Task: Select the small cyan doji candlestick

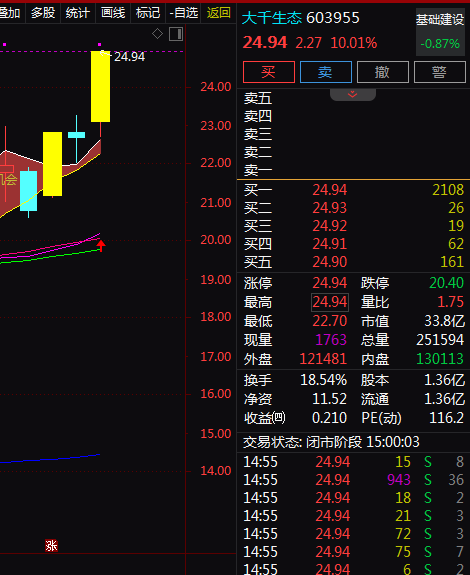Action: pyautogui.click(x=77, y=135)
